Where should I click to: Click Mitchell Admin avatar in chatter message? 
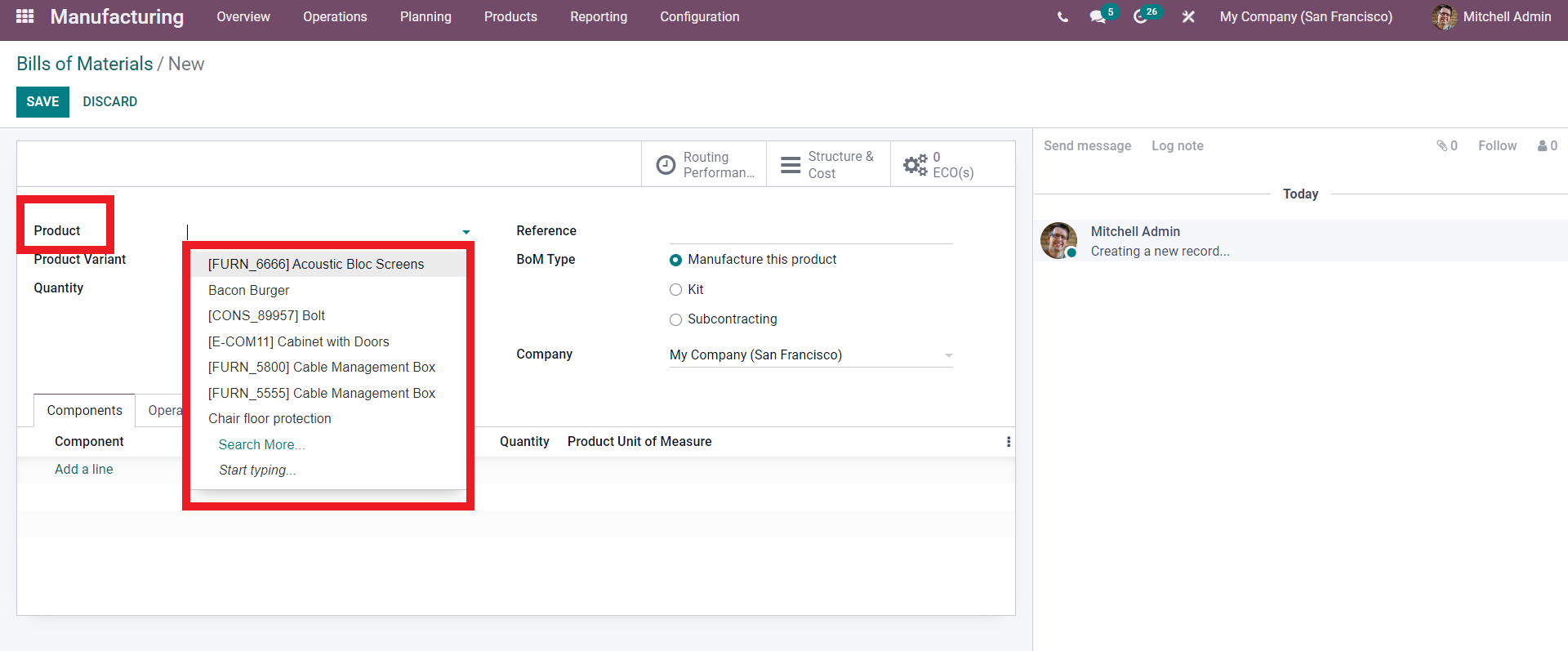click(1059, 240)
